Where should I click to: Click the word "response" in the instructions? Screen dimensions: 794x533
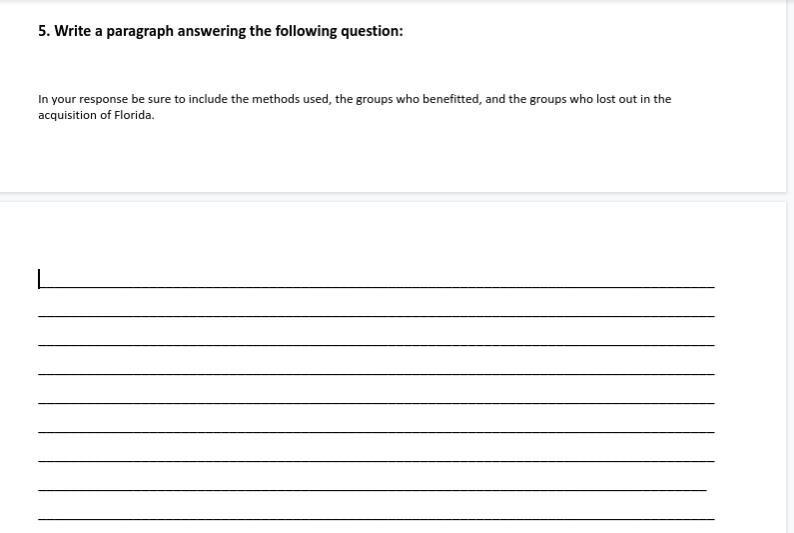tap(103, 100)
